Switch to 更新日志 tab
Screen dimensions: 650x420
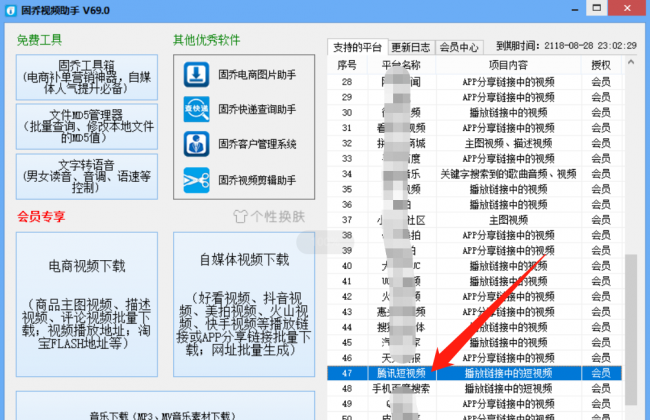tap(411, 47)
